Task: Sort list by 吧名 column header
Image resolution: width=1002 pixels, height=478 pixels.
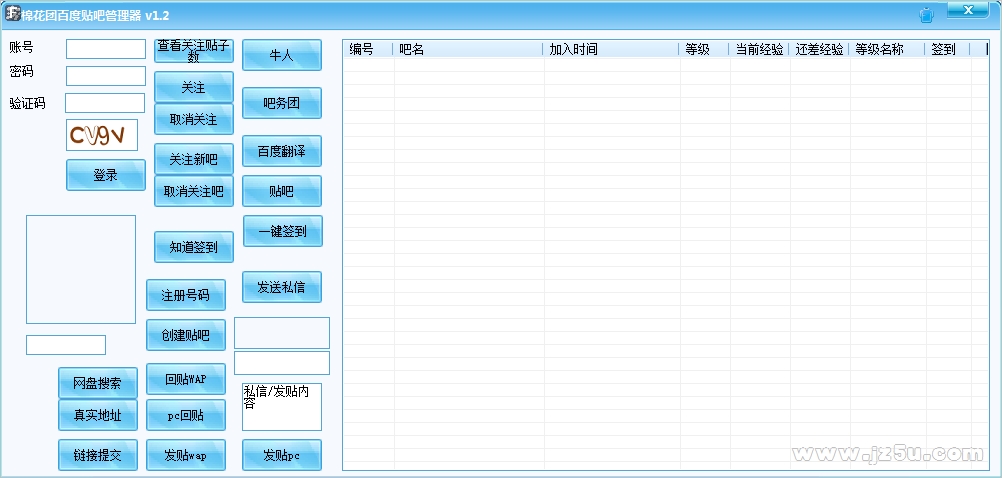Action: click(x=467, y=49)
